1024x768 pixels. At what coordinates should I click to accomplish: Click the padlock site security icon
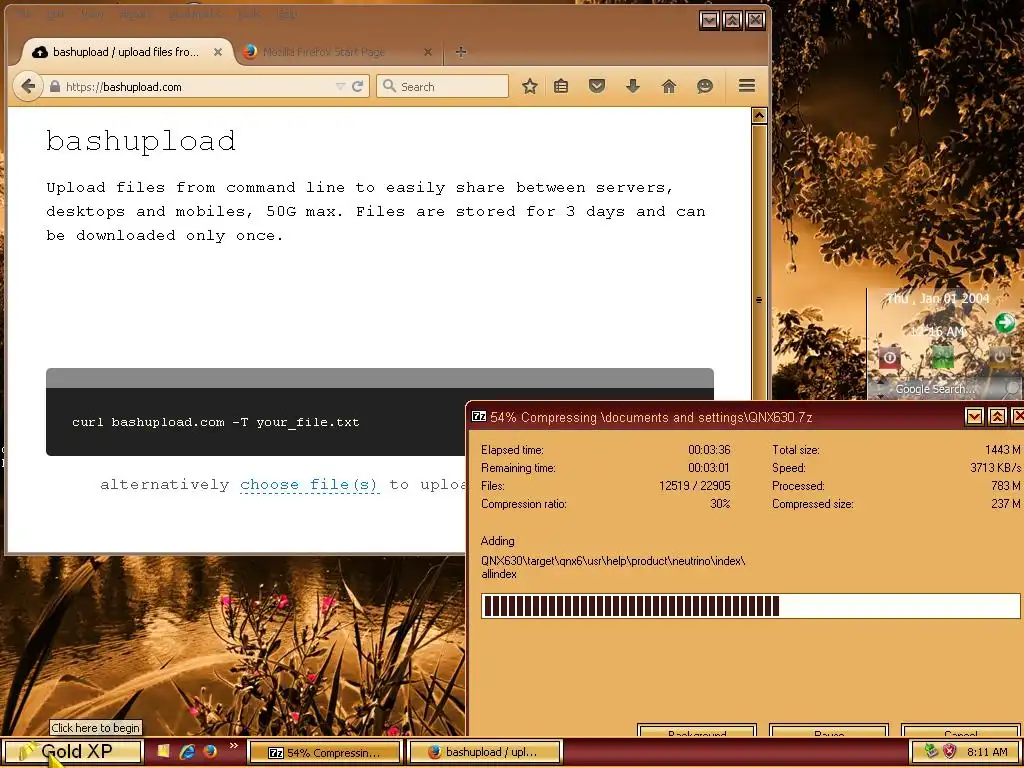pos(55,86)
